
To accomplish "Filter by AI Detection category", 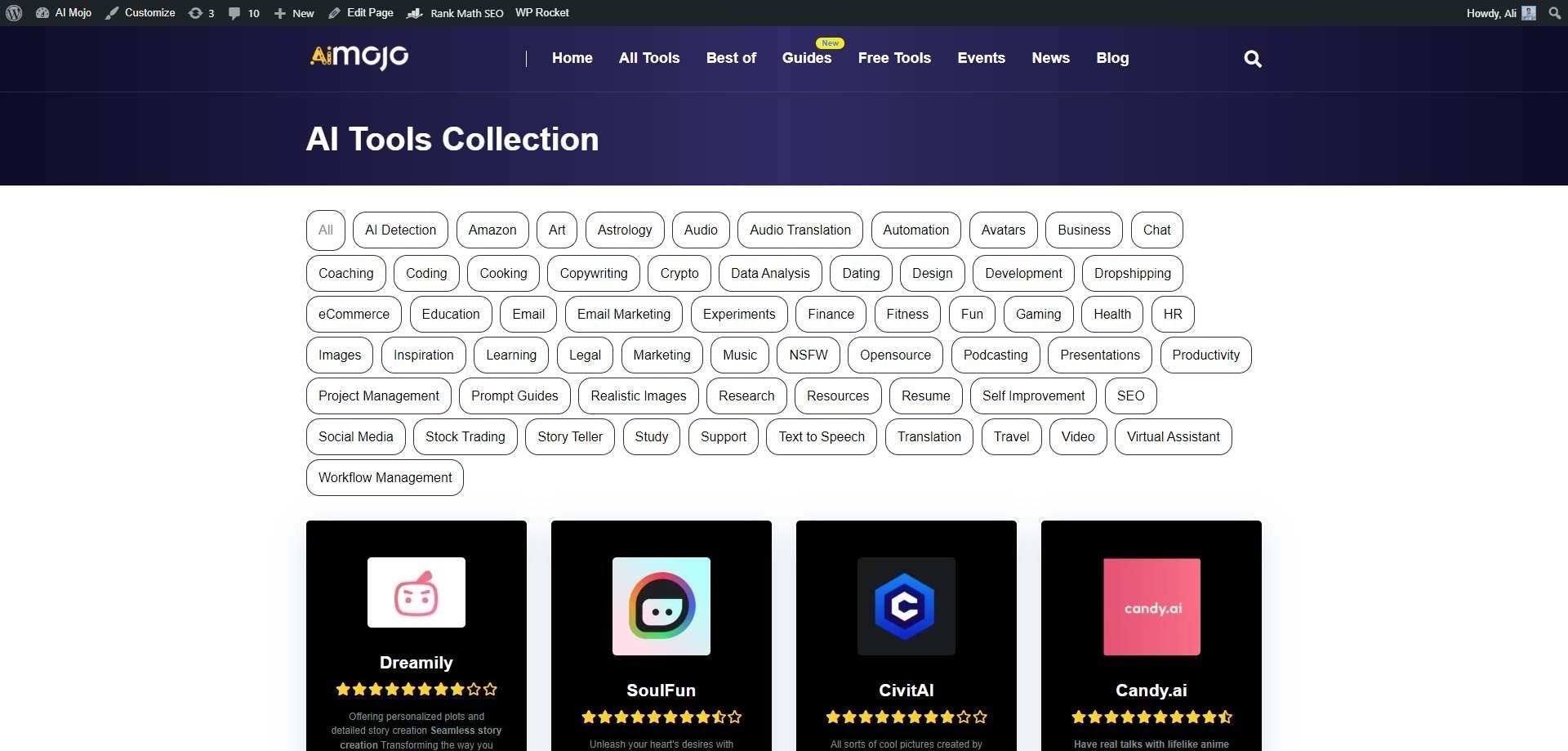I will 400,230.
